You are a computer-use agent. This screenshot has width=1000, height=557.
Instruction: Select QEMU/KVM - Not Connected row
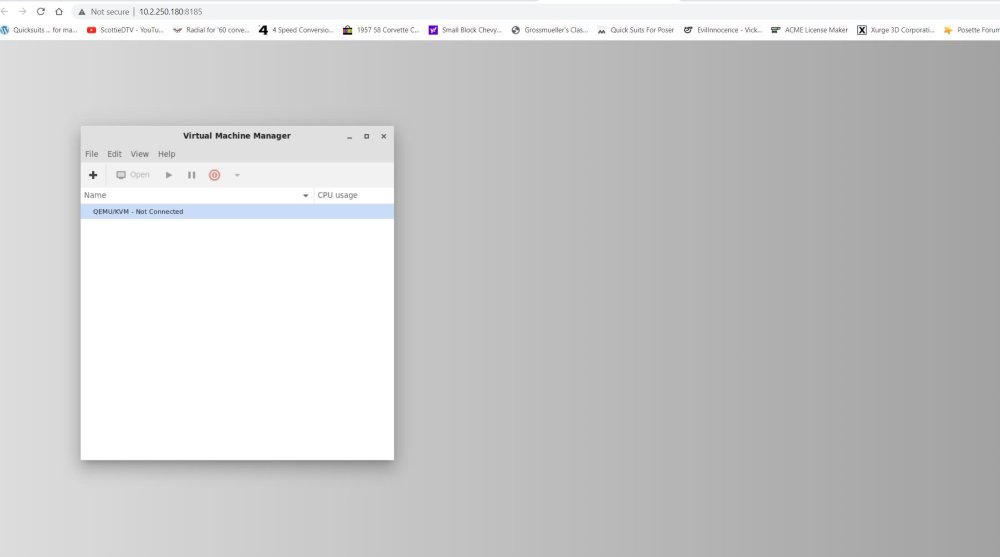(x=237, y=211)
